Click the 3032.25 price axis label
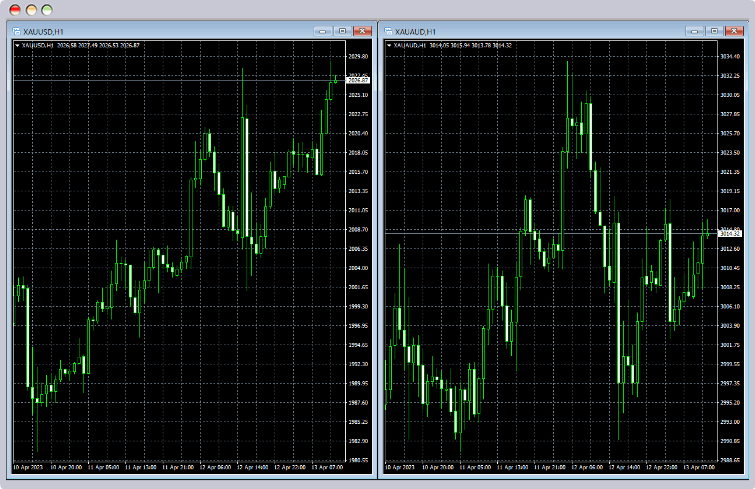The image size is (755, 489). tap(730, 76)
